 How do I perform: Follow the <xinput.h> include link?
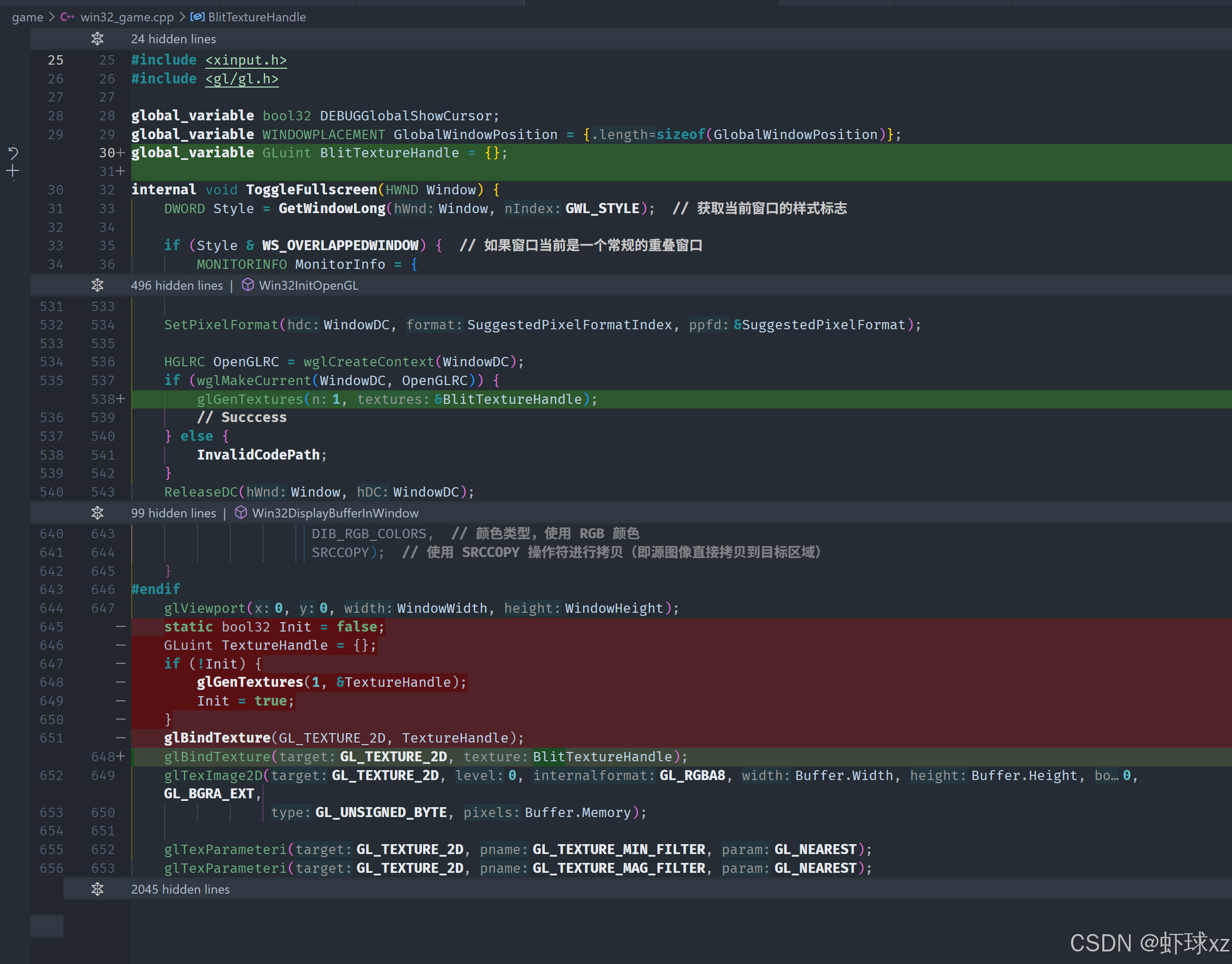click(246, 60)
